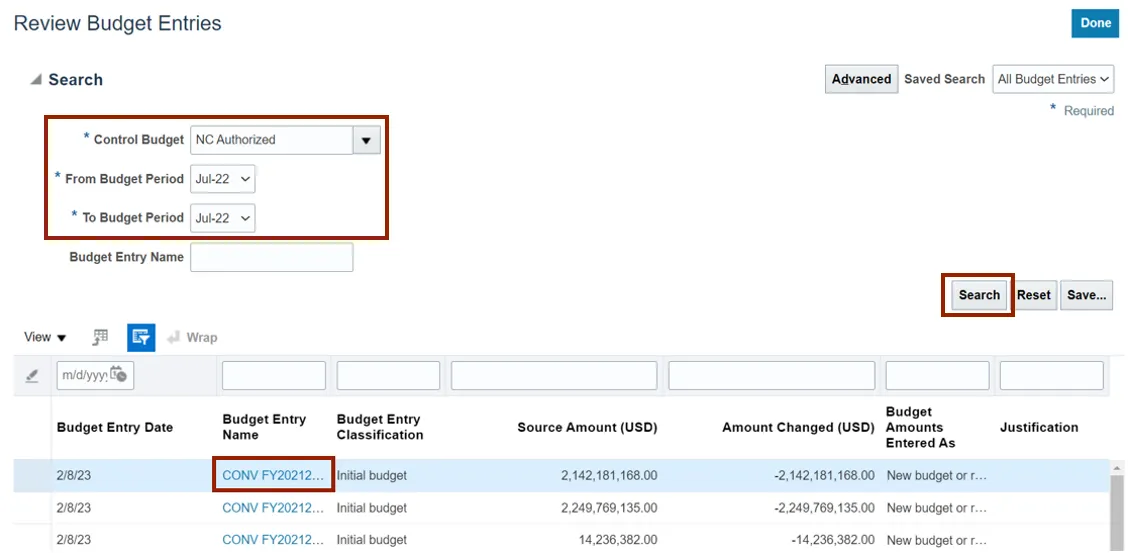
Task: Click the Source Amount (USD) column header
Action: pyautogui.click(x=587, y=428)
